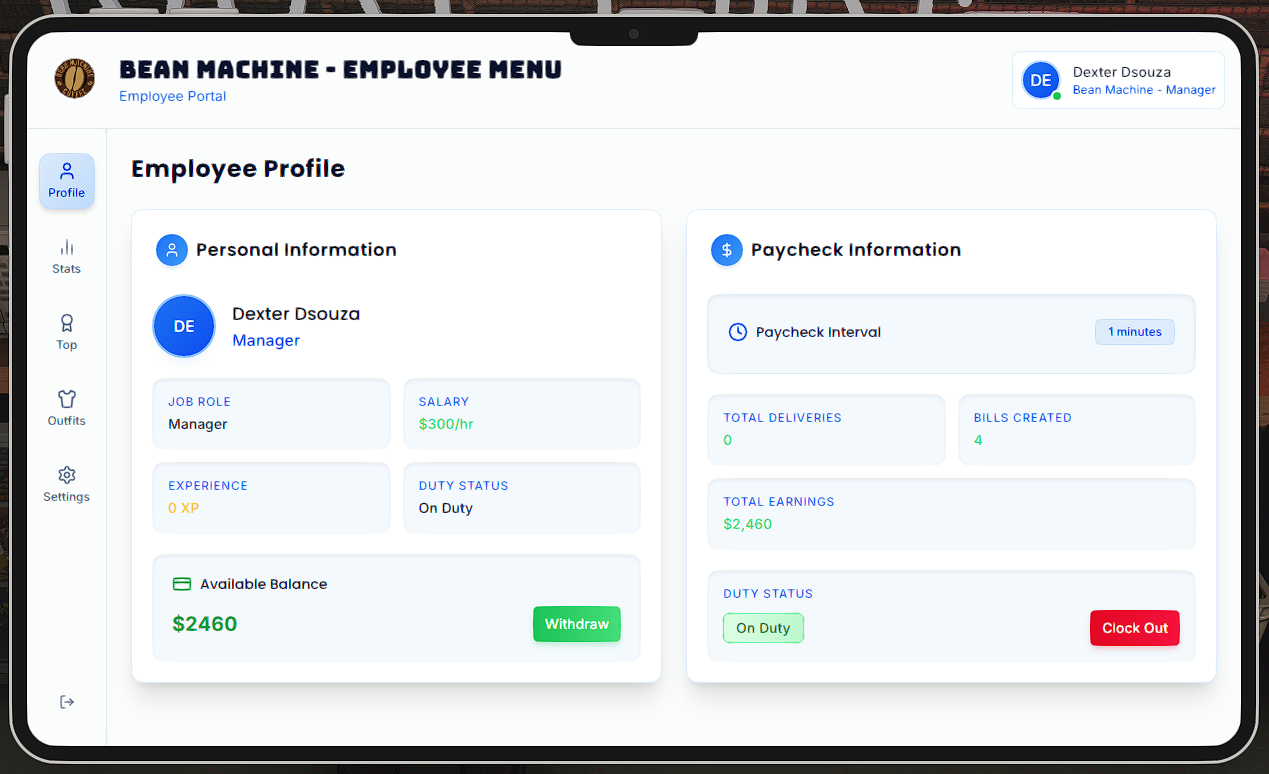Viewport: 1269px width, 774px height.
Task: Click Dexter Dsouza name in Personal Information
Action: [296, 314]
